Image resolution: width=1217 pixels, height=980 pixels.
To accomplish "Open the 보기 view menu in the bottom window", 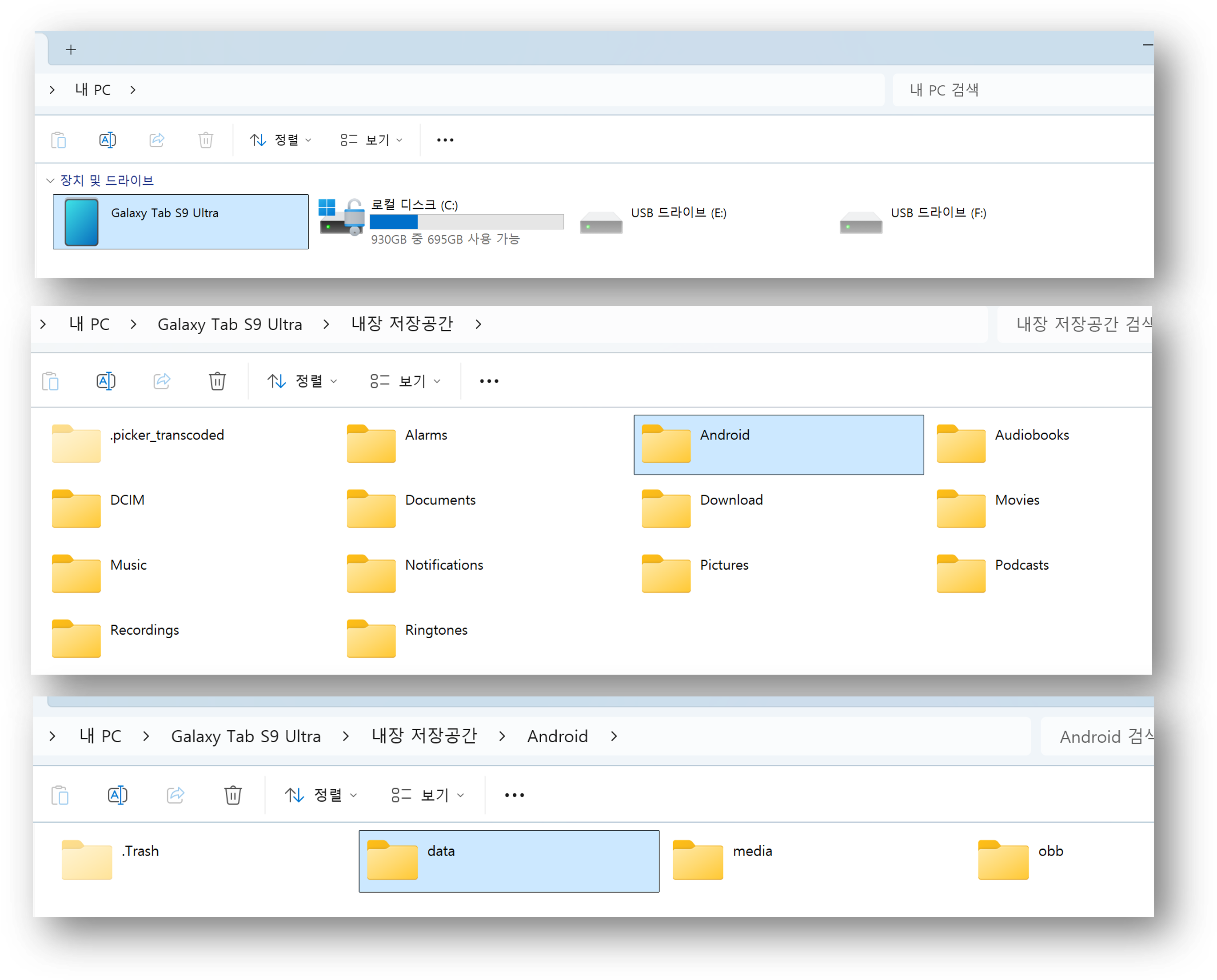I will point(427,796).
